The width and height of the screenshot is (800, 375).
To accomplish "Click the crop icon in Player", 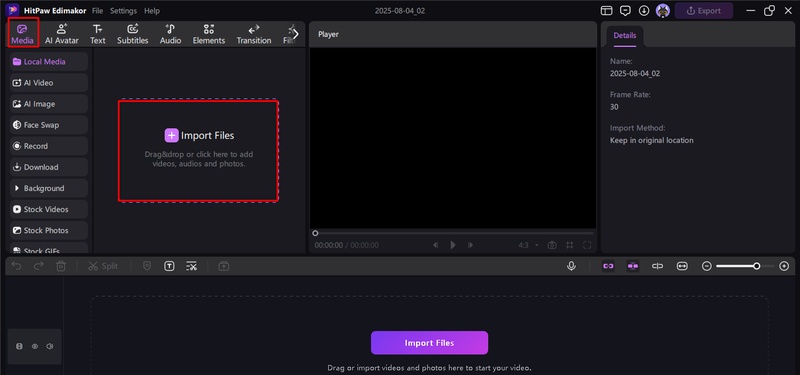I will tap(569, 245).
